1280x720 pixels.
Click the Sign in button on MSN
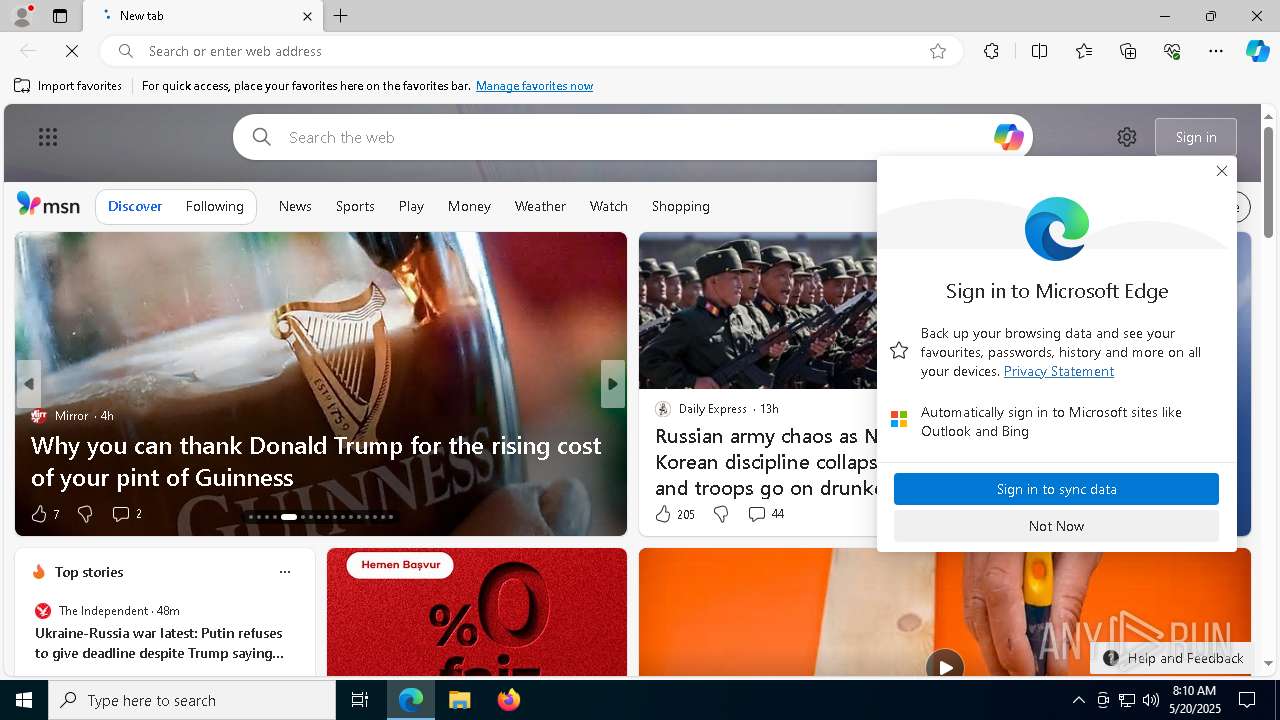1196,137
